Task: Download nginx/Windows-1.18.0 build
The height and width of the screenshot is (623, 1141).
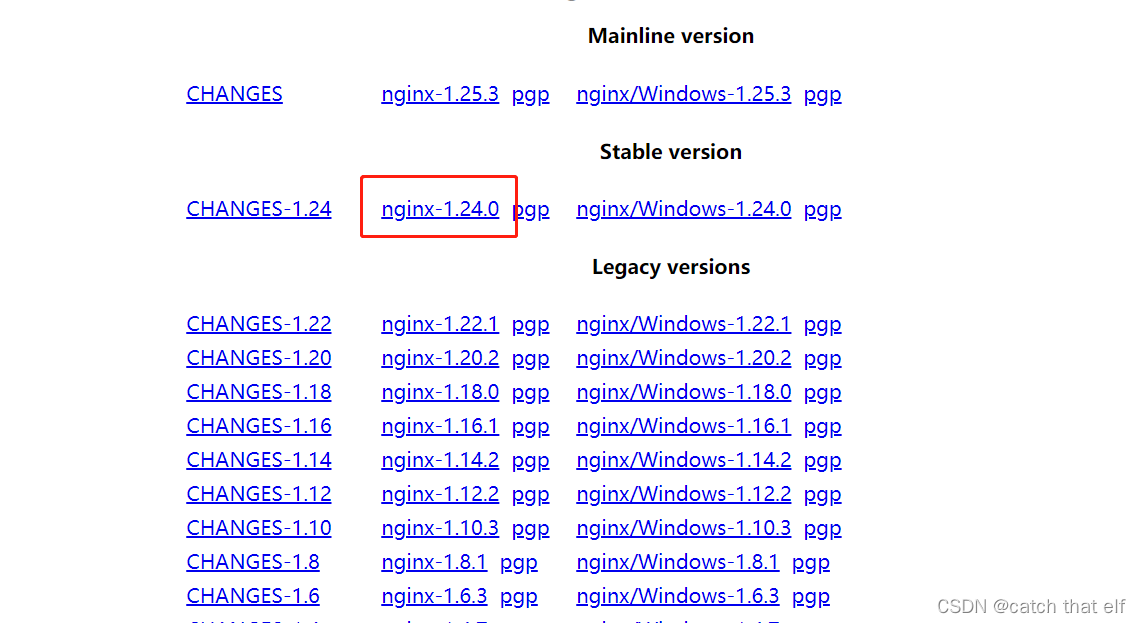Action: point(683,391)
